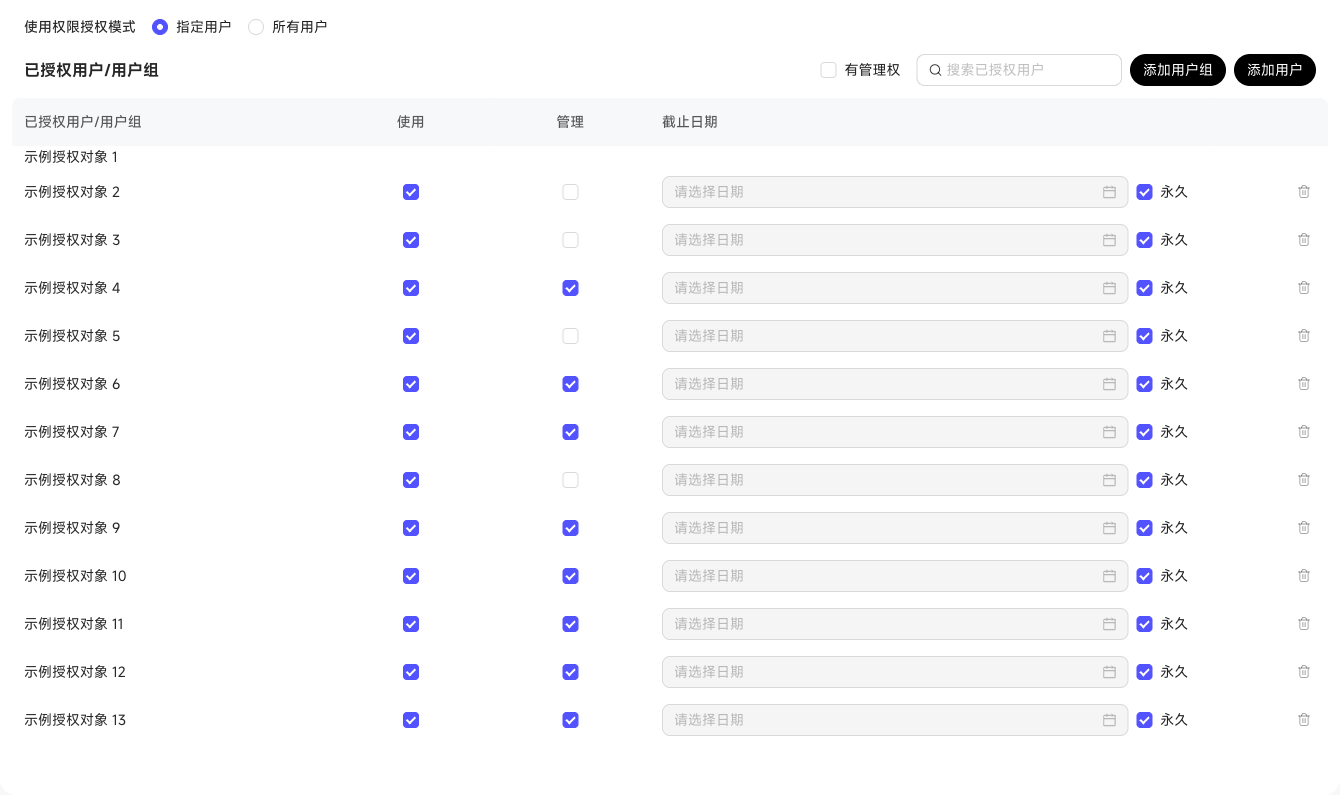Open the date picker icon for 示例授权对象 8
This screenshot has height=795, width=1340.
[x=1109, y=480]
